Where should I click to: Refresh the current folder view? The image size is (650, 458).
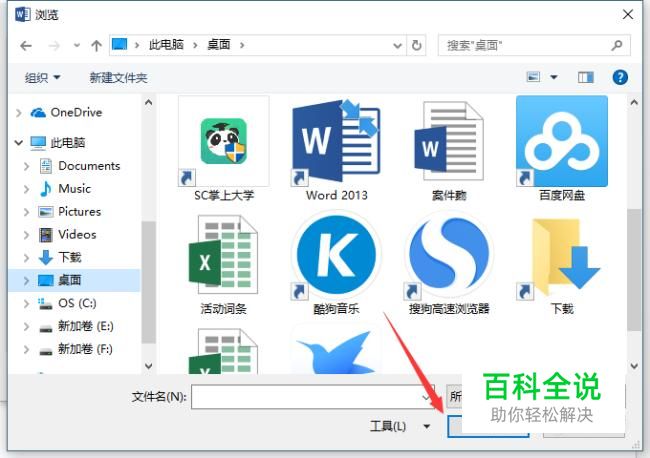[416, 45]
